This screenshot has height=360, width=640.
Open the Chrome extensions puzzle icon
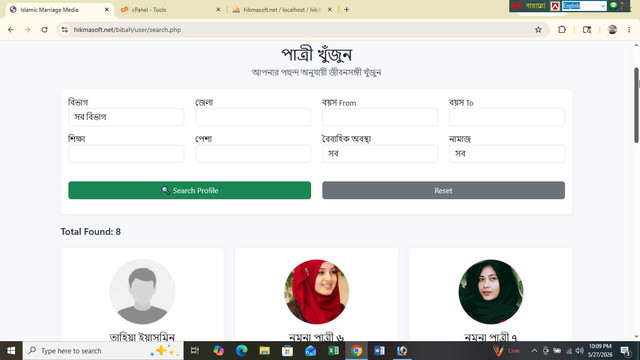point(562,30)
